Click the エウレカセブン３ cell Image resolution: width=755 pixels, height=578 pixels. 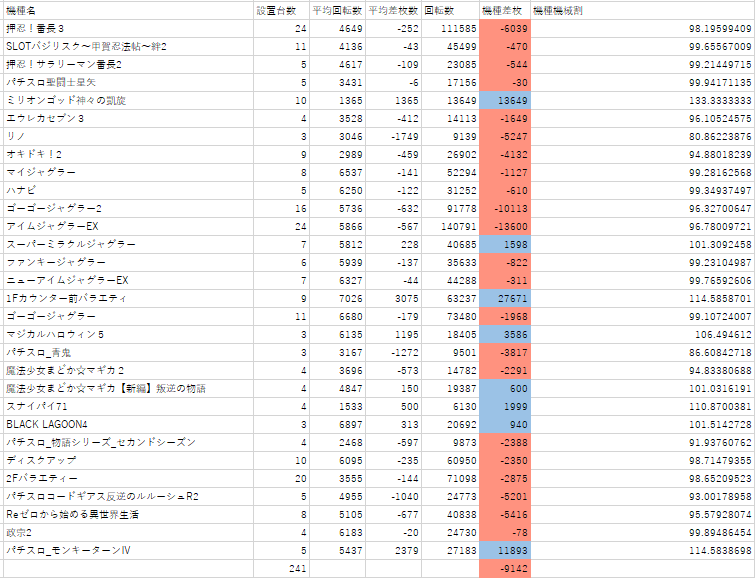tap(128, 118)
